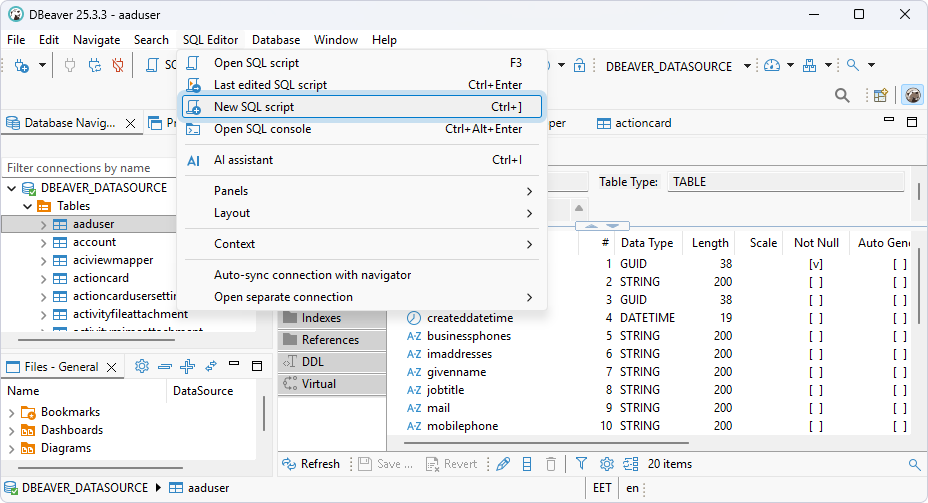The height and width of the screenshot is (503, 928).
Task: Open the search magnifier dropdown arrow
Action: [x=871, y=65]
